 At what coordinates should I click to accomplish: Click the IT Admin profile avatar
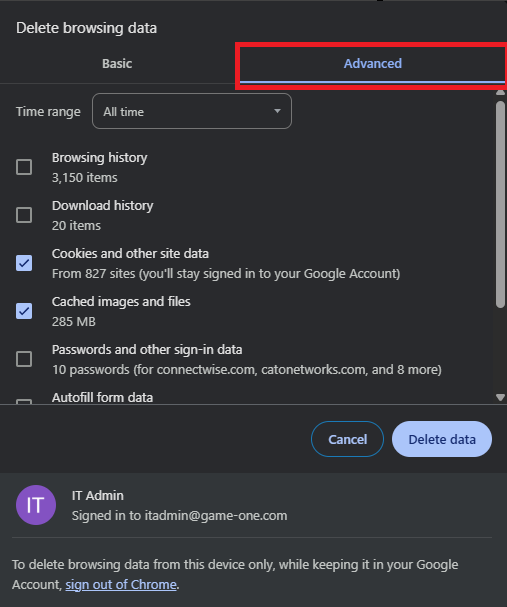[x=36, y=505]
